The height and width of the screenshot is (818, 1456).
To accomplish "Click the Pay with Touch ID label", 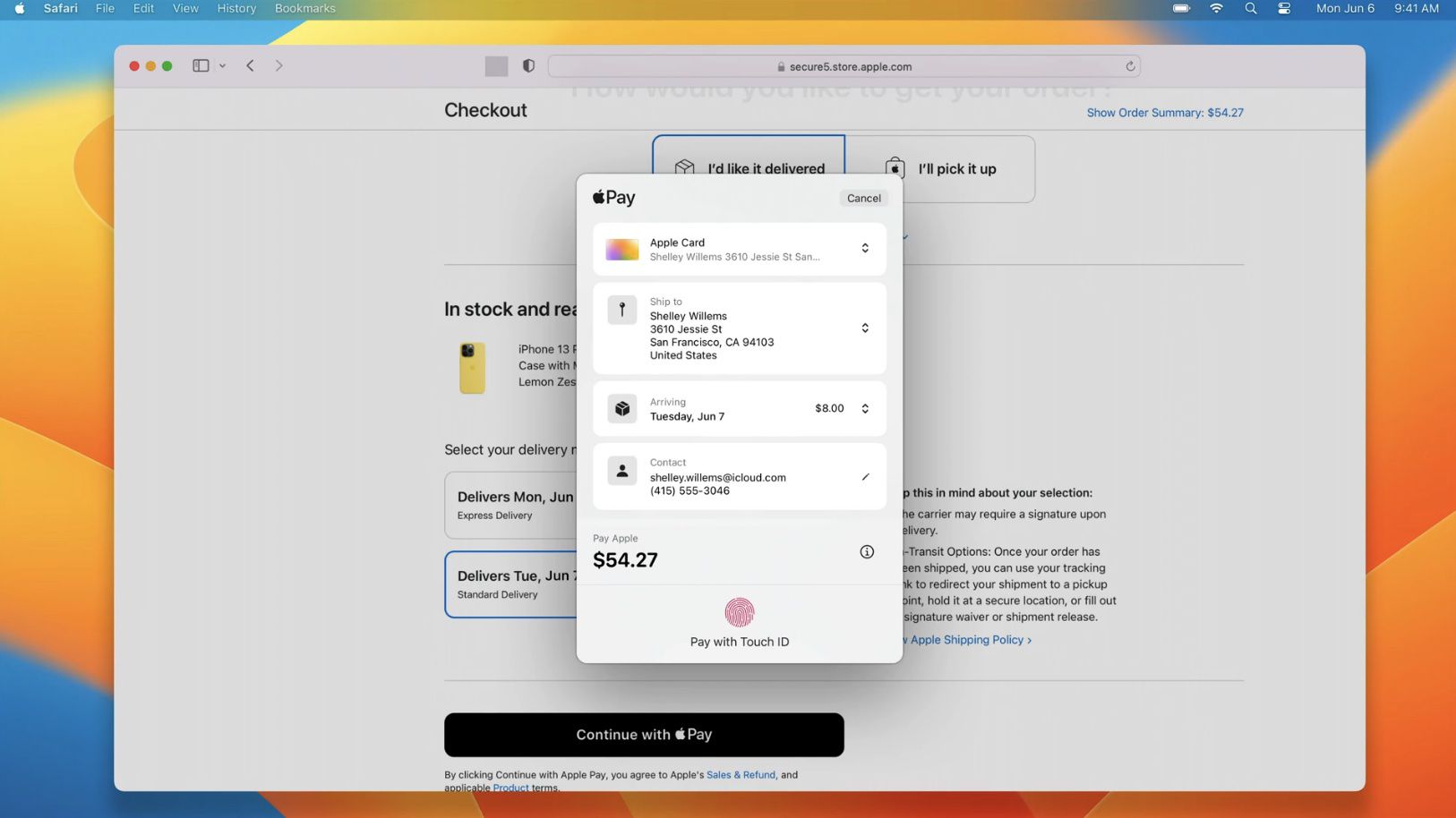I will [x=740, y=642].
